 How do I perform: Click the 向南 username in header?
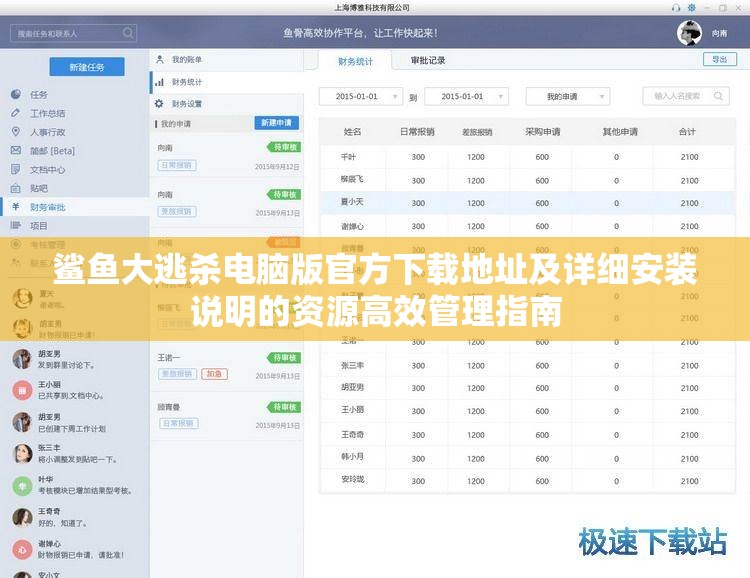(719, 33)
